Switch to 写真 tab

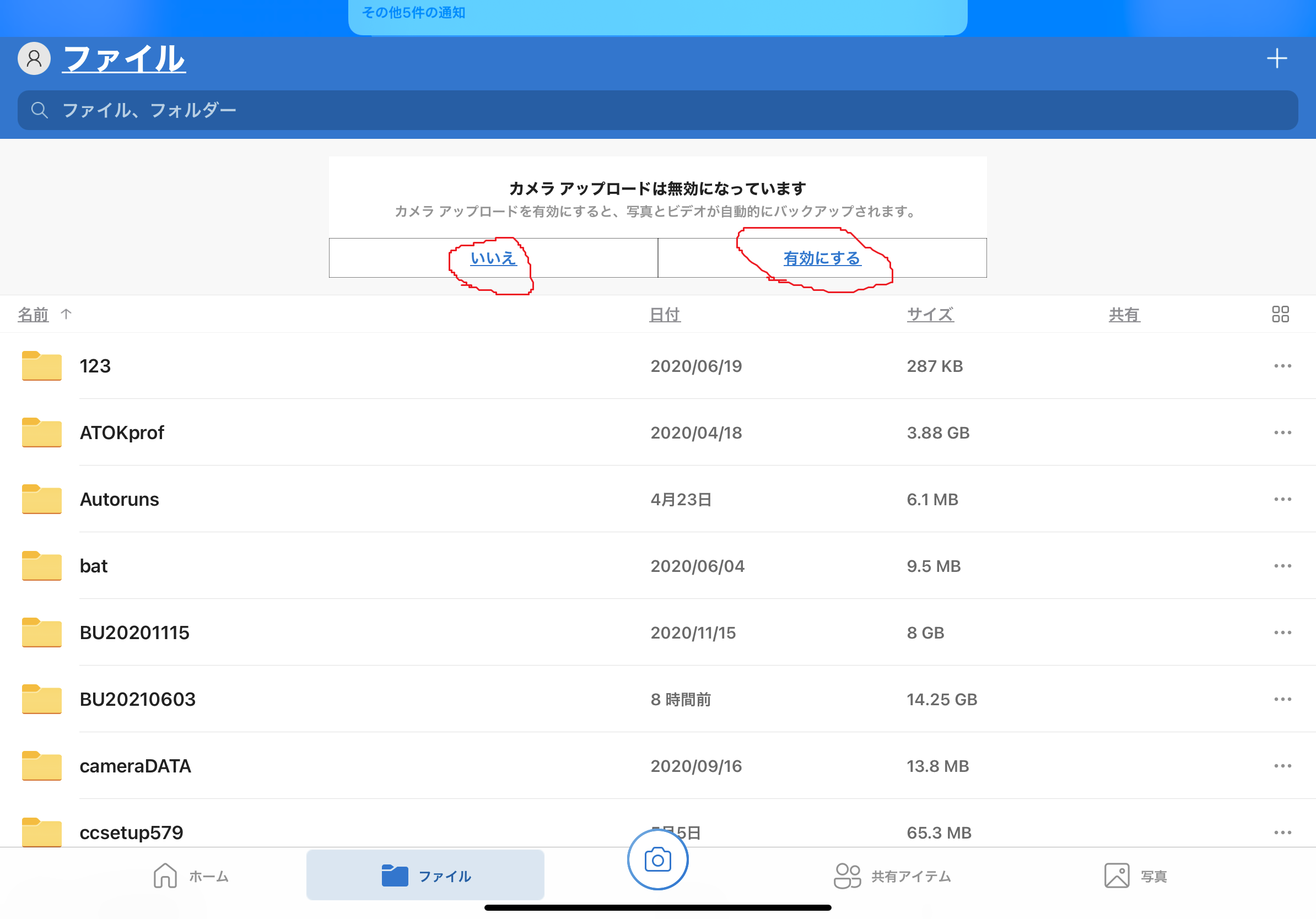(1135, 876)
